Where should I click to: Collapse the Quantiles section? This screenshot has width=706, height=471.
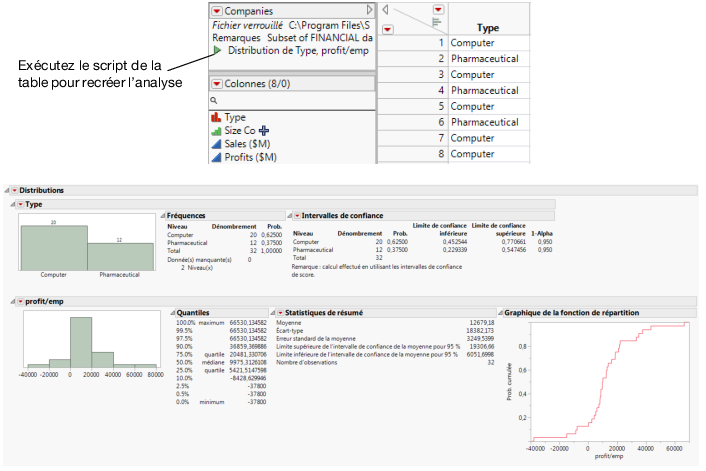(x=173, y=313)
